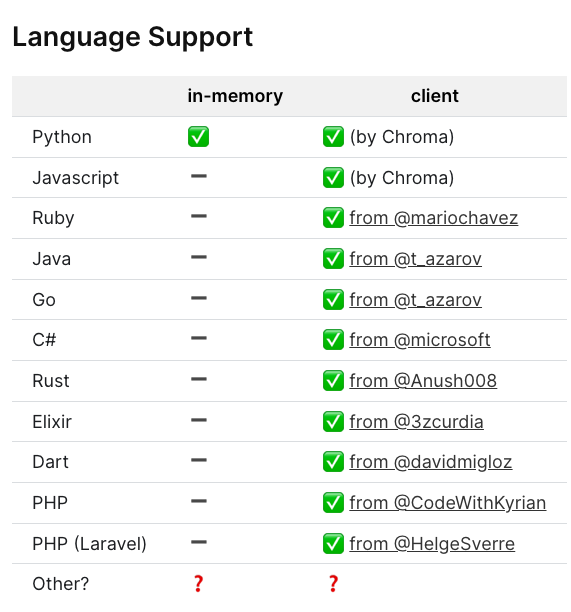The height and width of the screenshot is (612, 571).
Task: Open the from @mariochavez Ruby client link
Action: tap(433, 218)
